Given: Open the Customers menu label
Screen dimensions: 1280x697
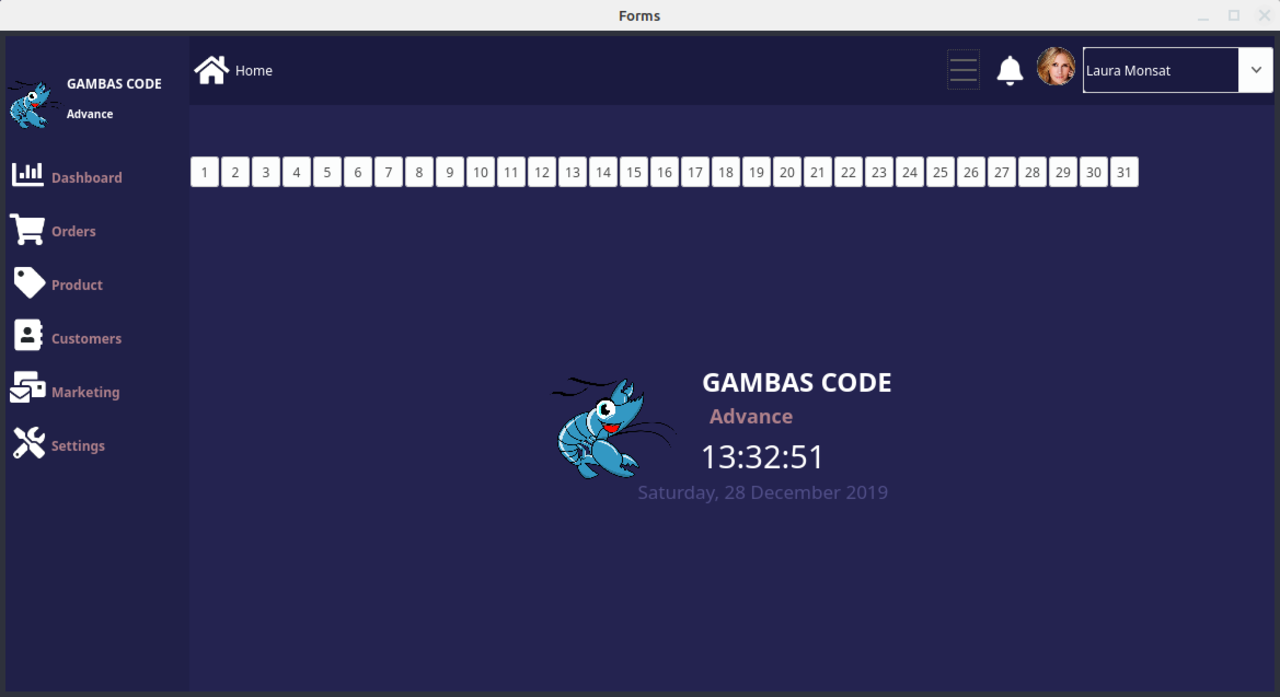Looking at the screenshot, I should 87,339.
